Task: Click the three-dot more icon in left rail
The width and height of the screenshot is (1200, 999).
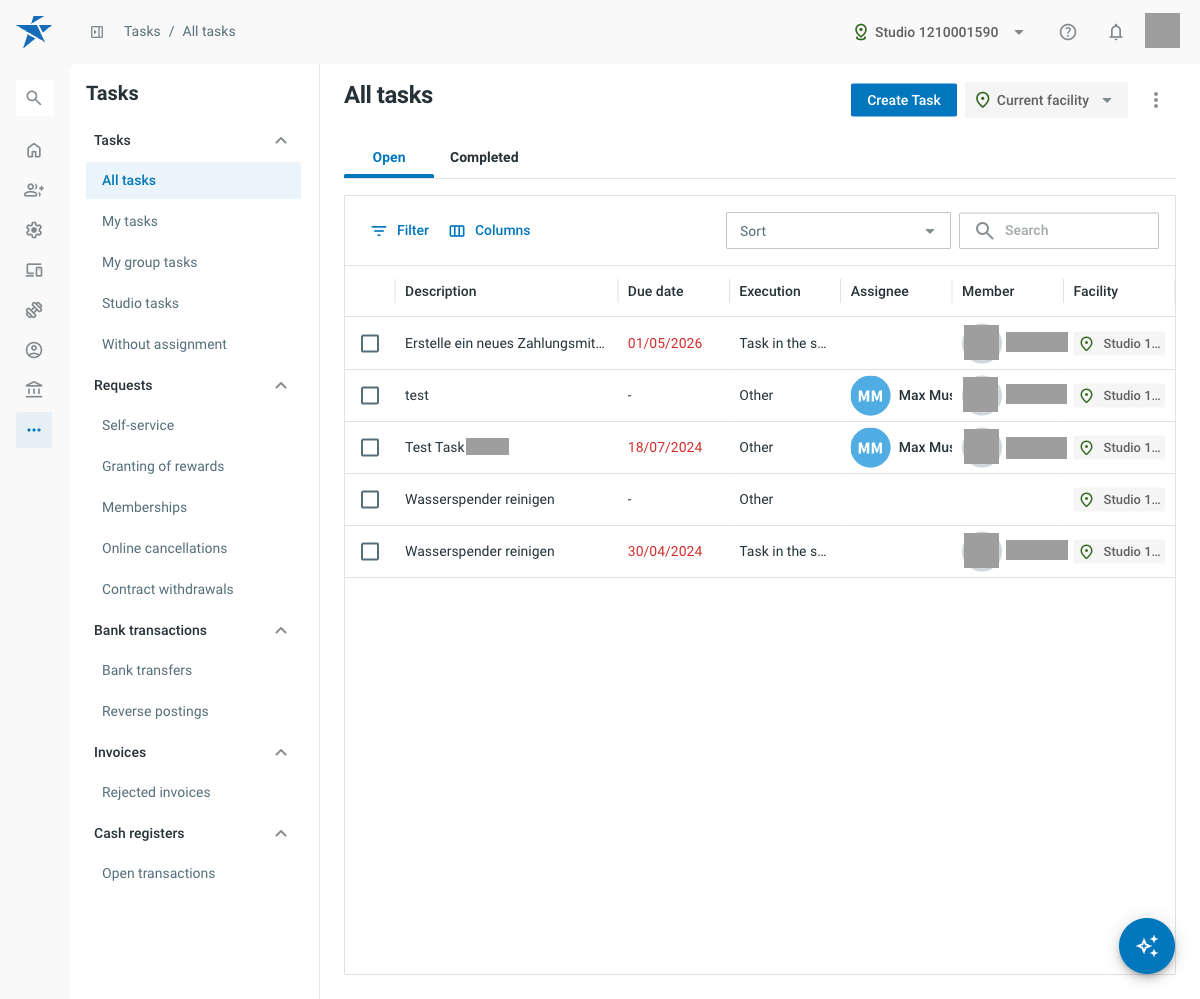Action: click(34, 430)
